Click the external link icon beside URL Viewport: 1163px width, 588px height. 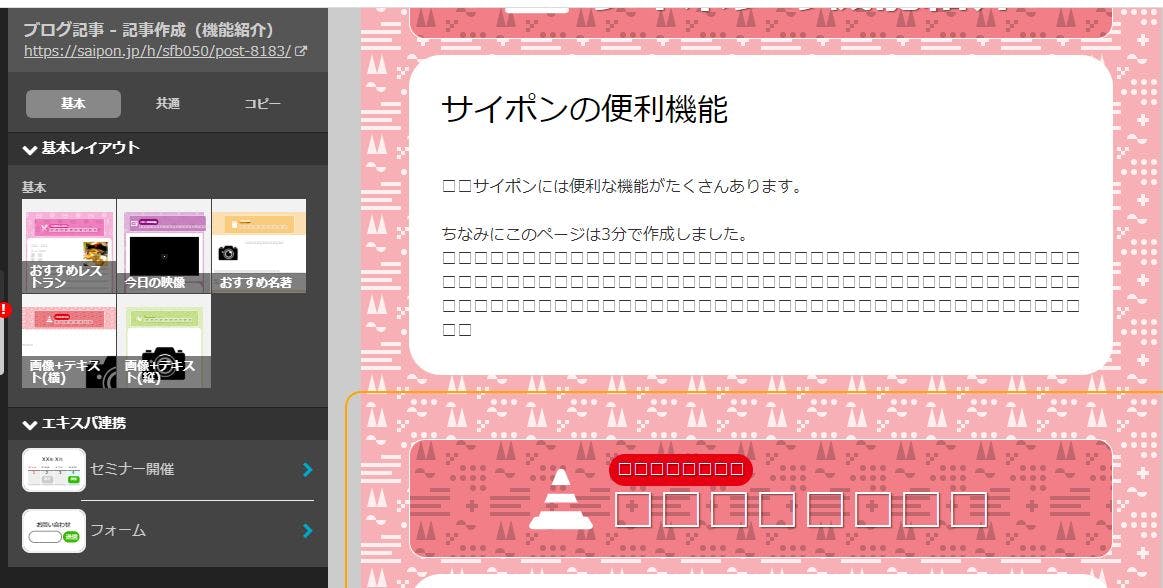(301, 51)
